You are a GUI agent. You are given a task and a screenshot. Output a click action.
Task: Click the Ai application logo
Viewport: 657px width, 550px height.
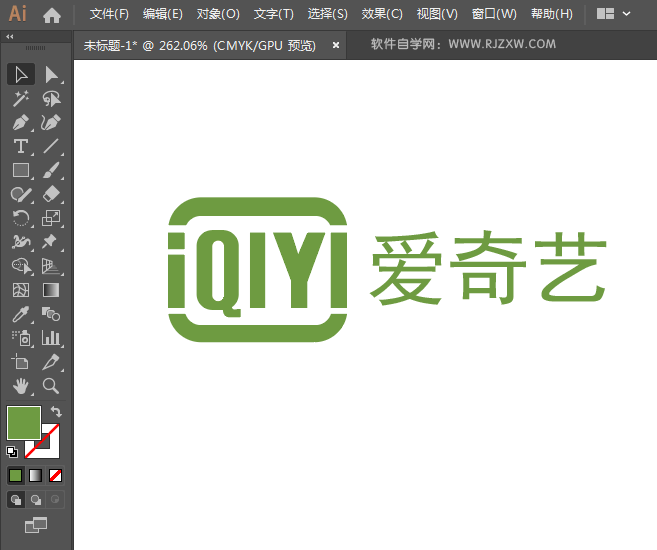click(x=18, y=14)
